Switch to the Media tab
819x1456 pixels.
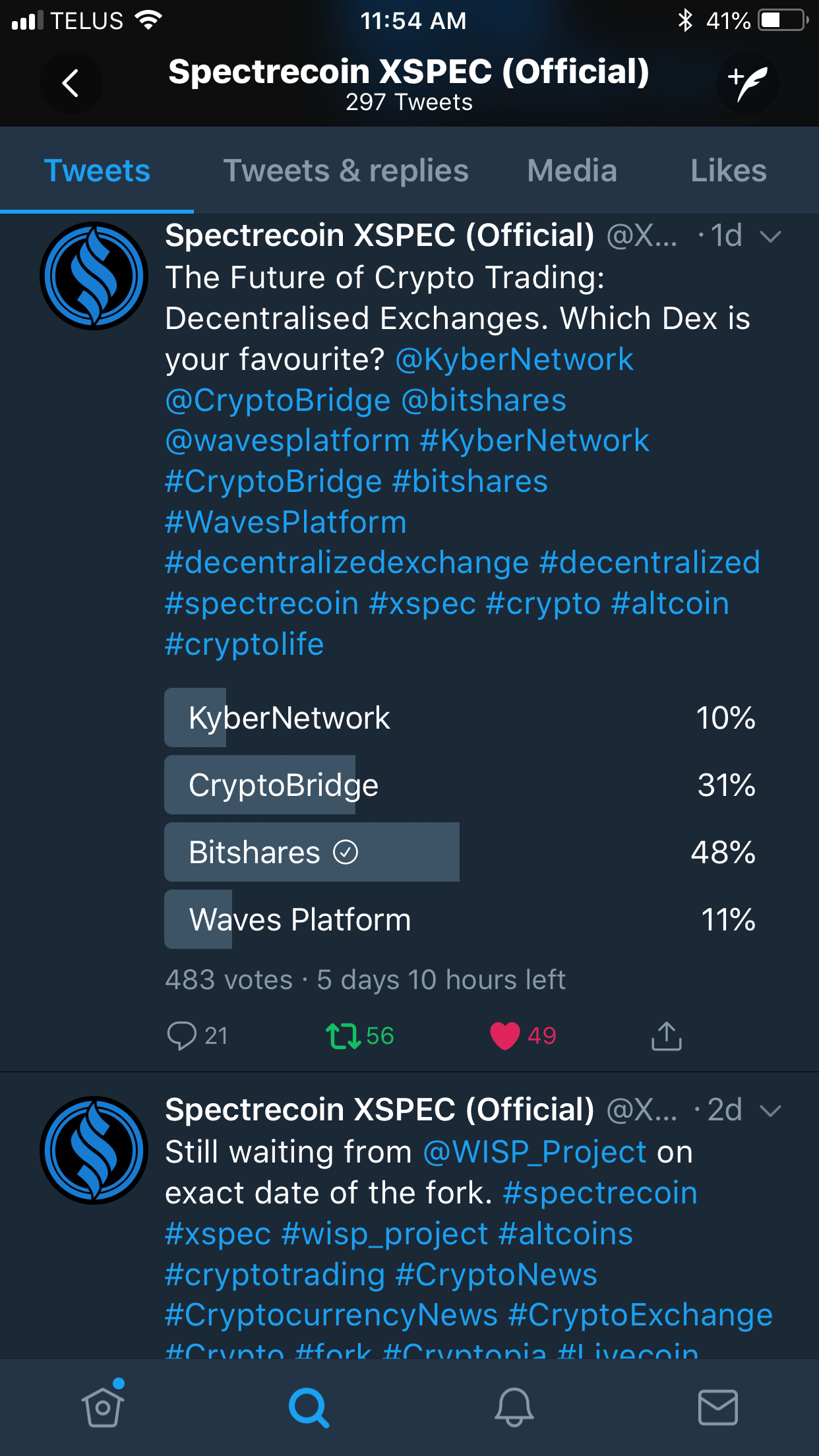tap(572, 171)
